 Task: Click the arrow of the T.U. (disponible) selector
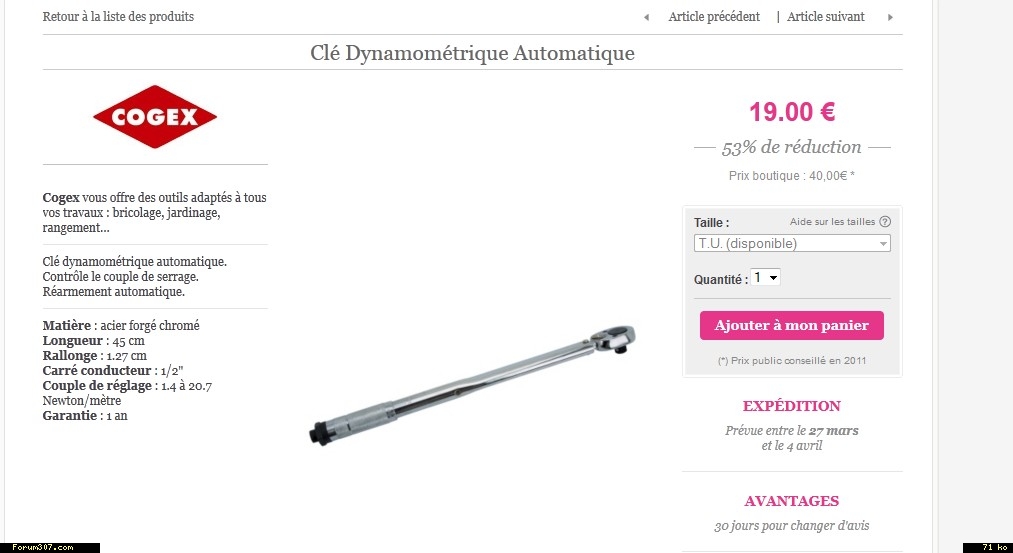(883, 244)
